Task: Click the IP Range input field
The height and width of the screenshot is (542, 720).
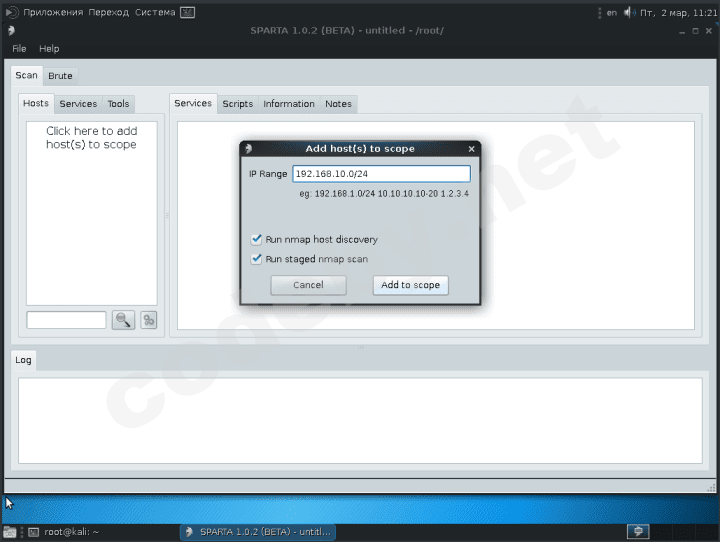Action: [381, 174]
